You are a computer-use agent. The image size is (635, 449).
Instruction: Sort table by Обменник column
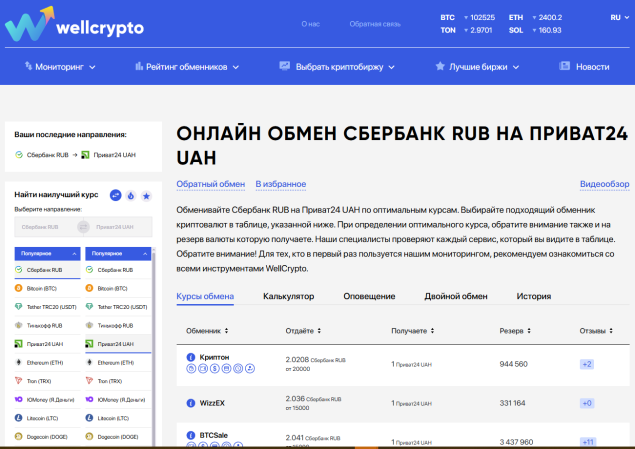point(207,331)
